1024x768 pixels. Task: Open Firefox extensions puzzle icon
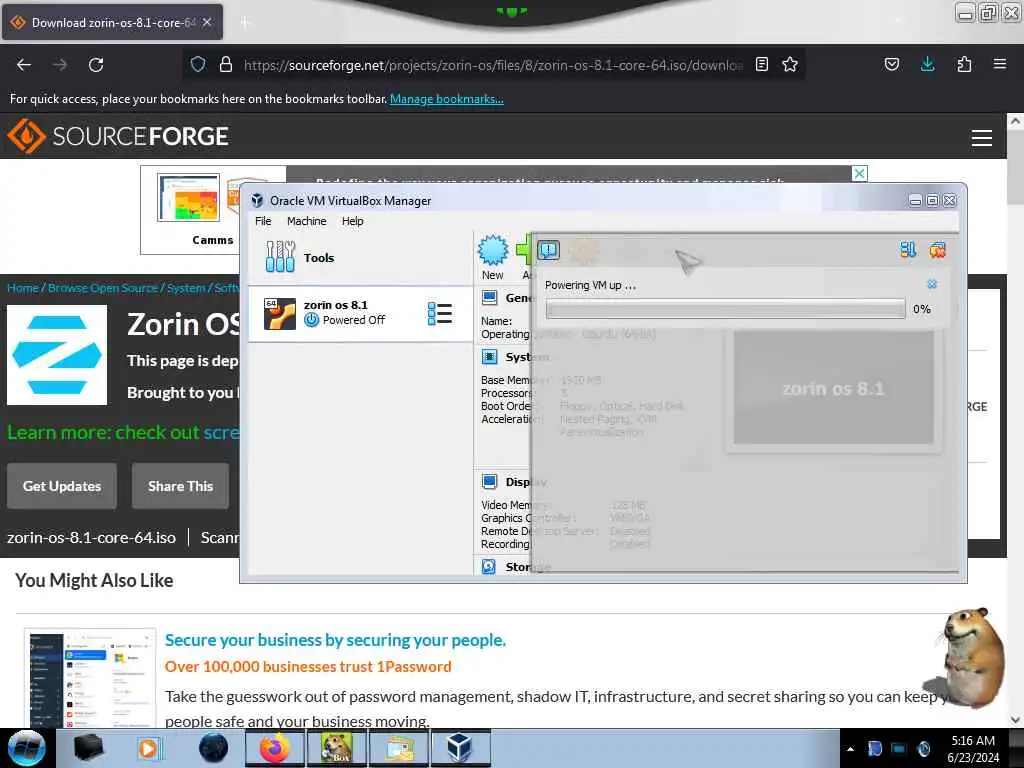tap(964, 64)
